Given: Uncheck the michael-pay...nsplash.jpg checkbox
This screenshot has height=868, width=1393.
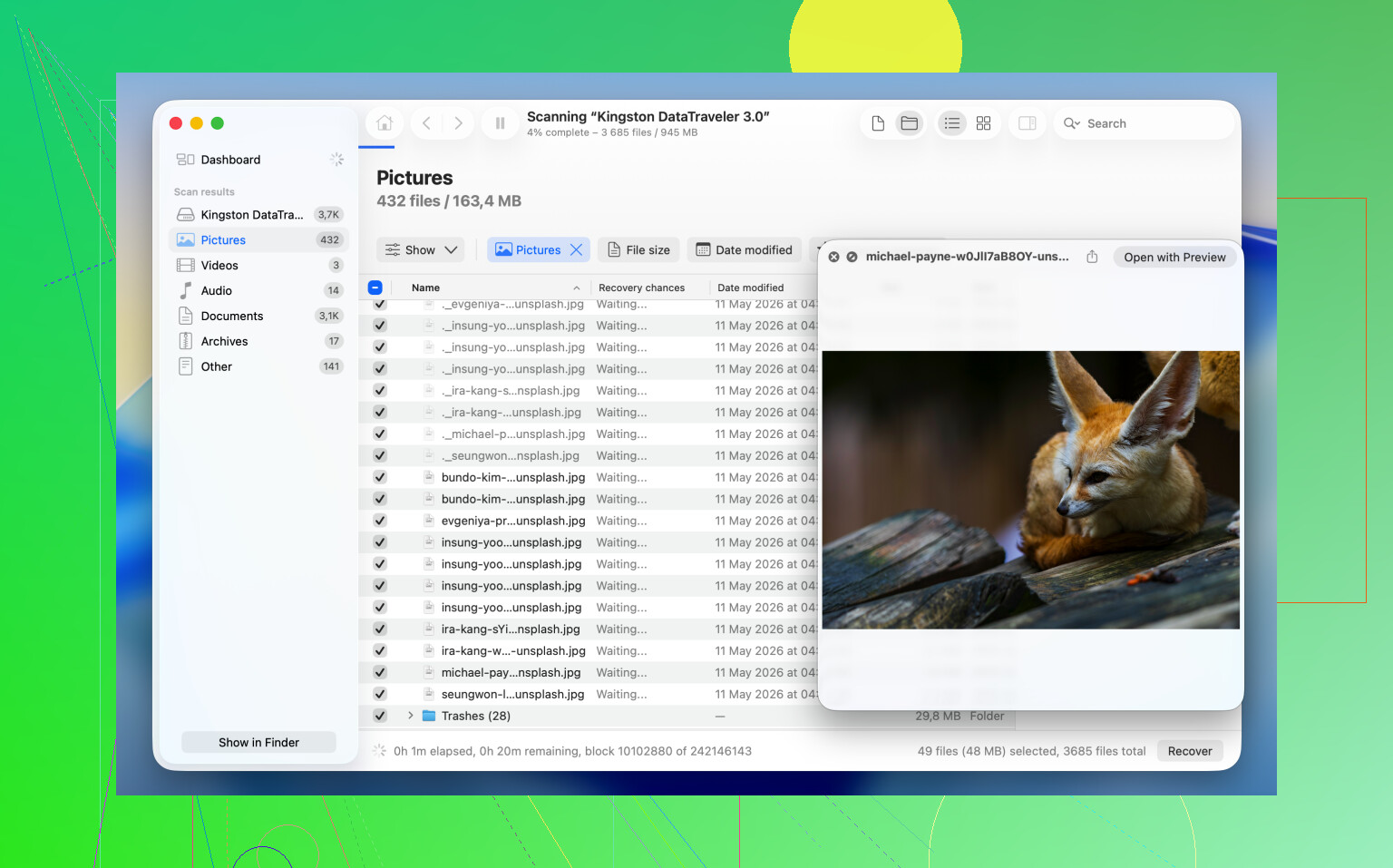Looking at the screenshot, I should [380, 673].
